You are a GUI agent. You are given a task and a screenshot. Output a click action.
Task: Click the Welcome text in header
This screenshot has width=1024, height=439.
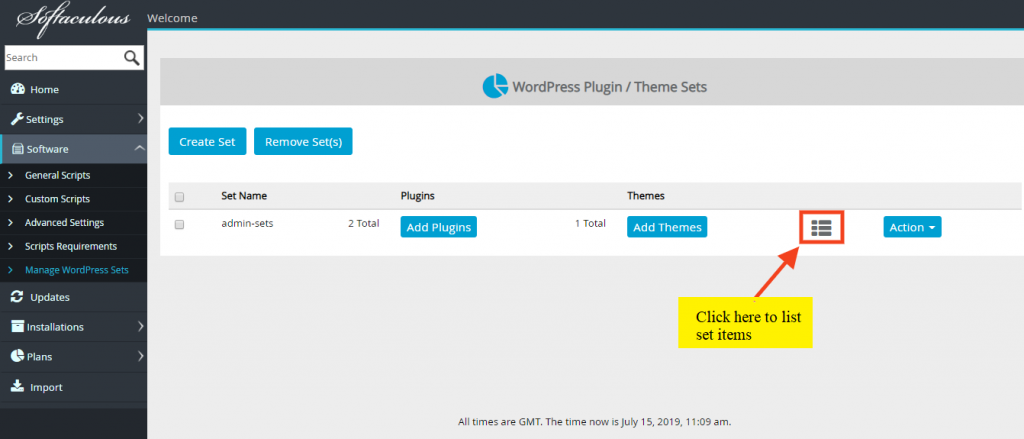(172, 18)
